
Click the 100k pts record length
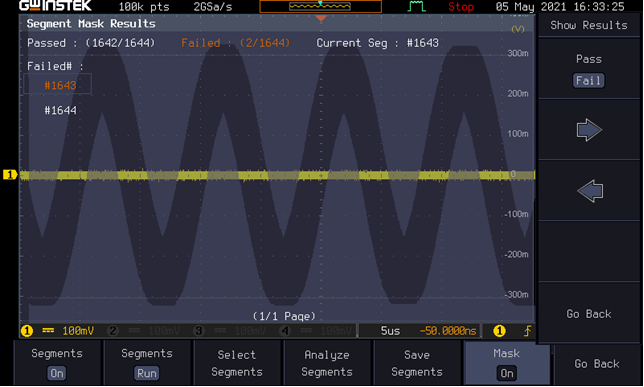[x=144, y=7]
